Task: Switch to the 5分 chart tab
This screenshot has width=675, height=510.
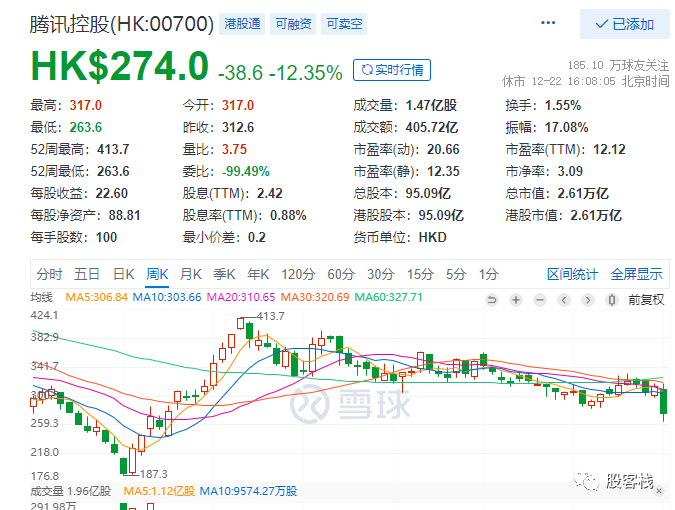Action: [456, 274]
